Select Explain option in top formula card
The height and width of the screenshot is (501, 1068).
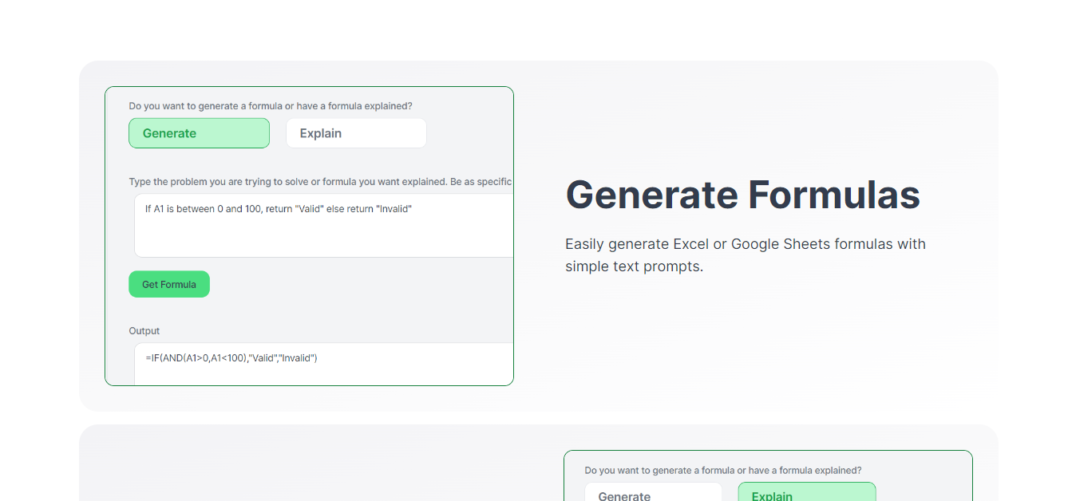click(x=356, y=133)
